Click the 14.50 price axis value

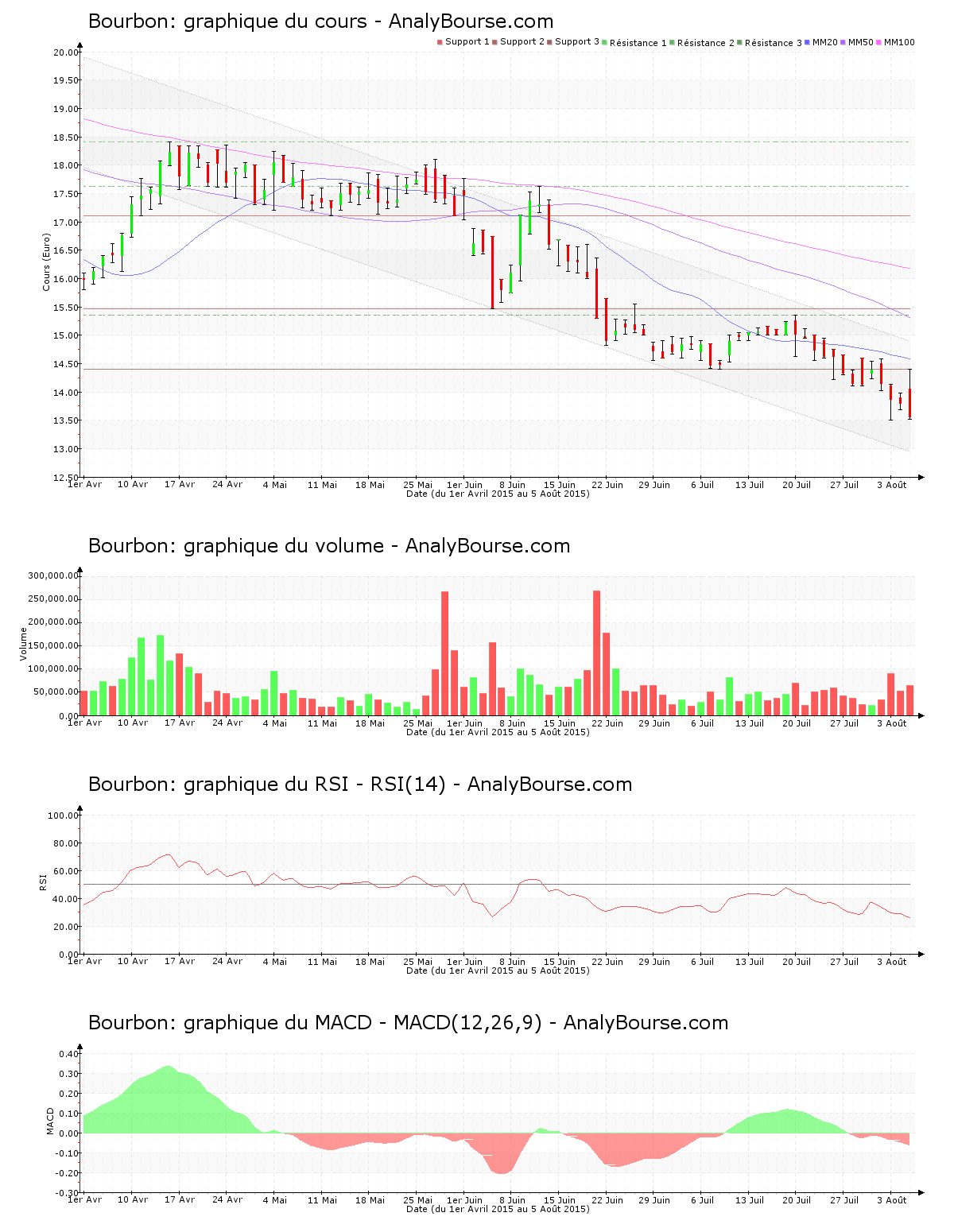coord(66,365)
